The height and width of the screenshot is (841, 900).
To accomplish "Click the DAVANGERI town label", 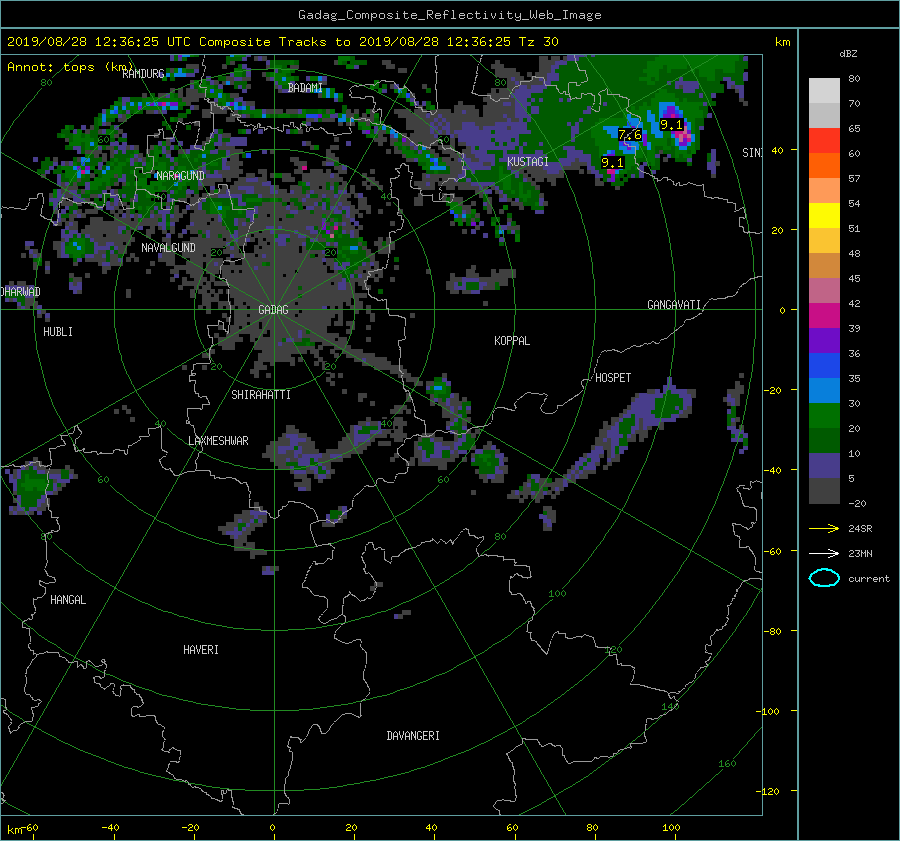I will click(413, 736).
